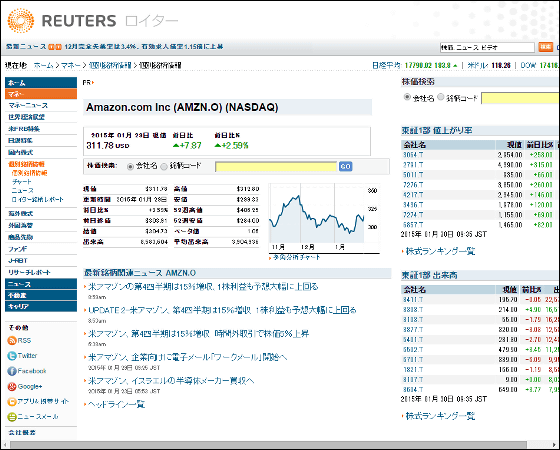
Task: Open ニュース submenu under 個別銘柄情報
Action: (x=22, y=191)
